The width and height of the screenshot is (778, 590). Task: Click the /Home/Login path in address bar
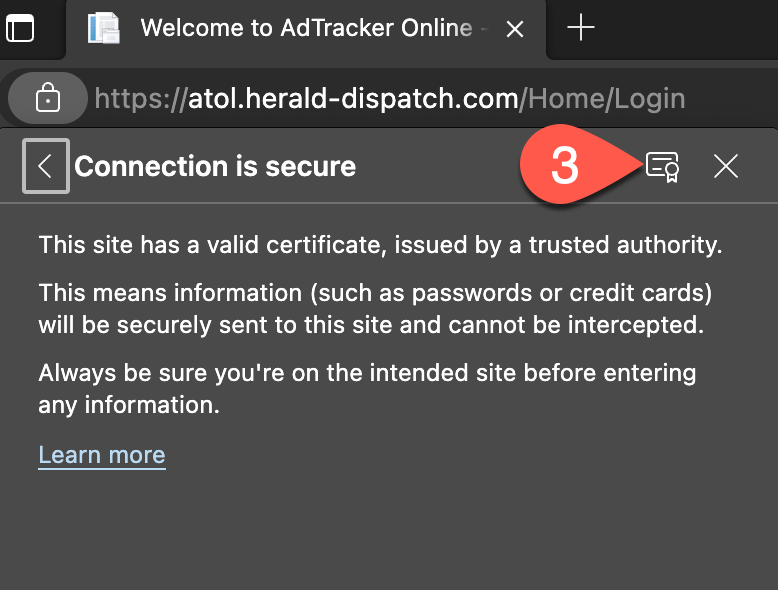[x=605, y=98]
